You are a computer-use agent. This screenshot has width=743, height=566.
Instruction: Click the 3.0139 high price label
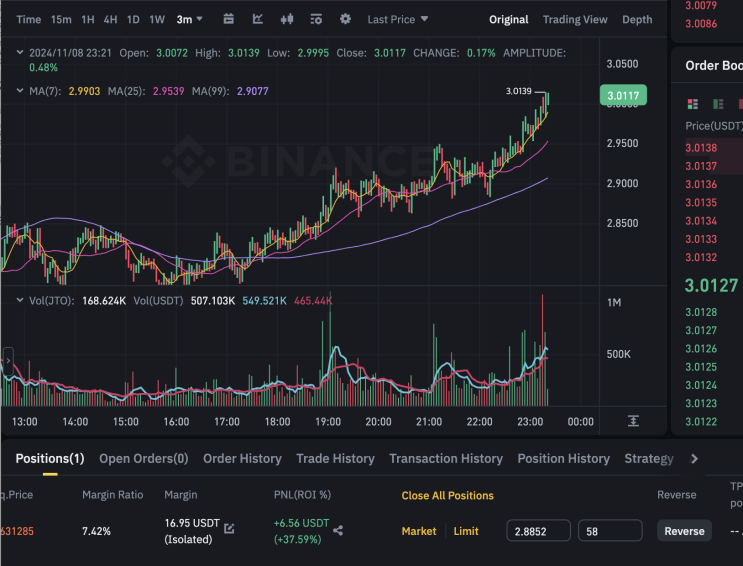(x=518, y=91)
